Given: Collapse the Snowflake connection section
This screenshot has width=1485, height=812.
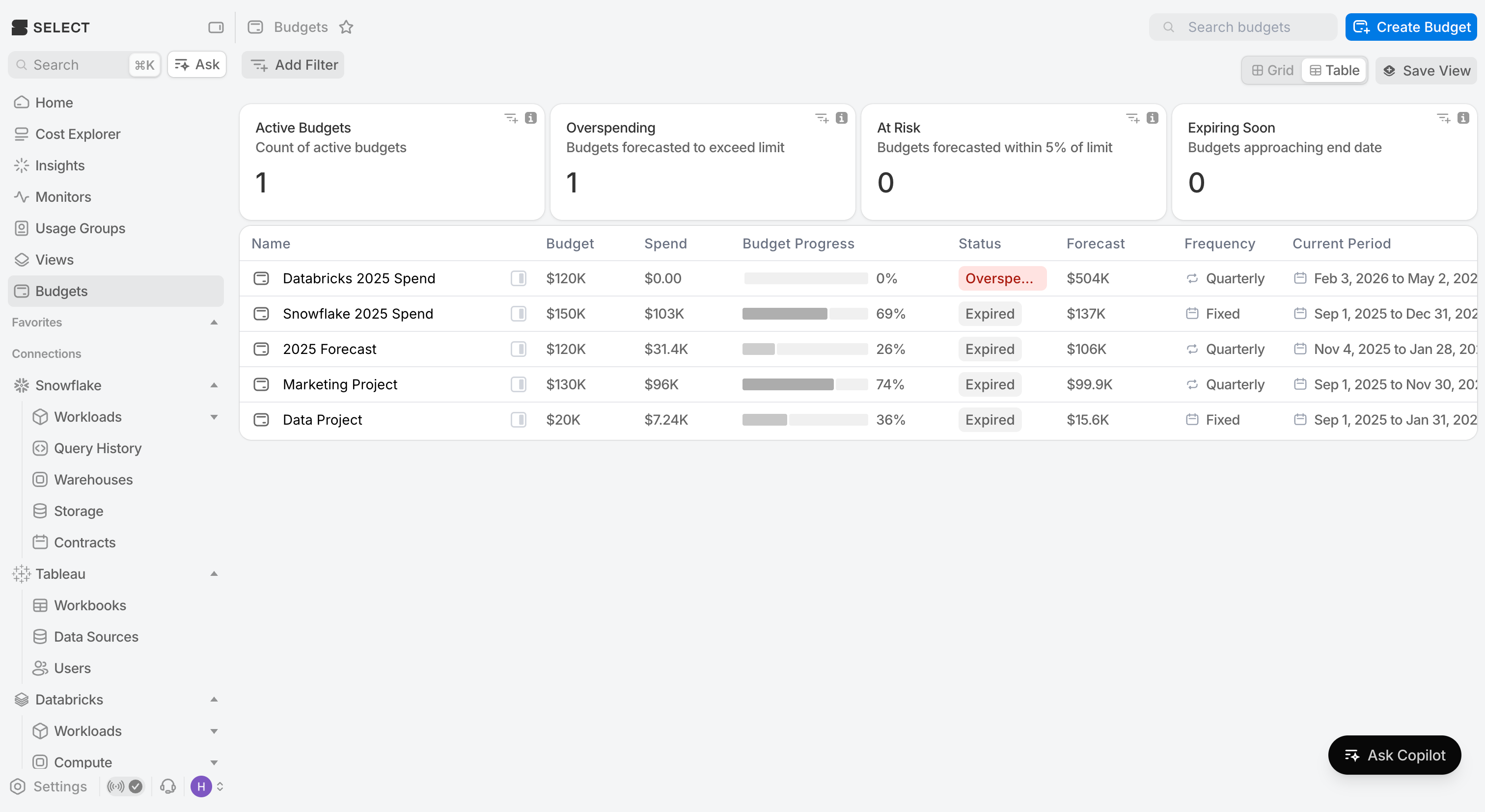Looking at the screenshot, I should click(214, 385).
